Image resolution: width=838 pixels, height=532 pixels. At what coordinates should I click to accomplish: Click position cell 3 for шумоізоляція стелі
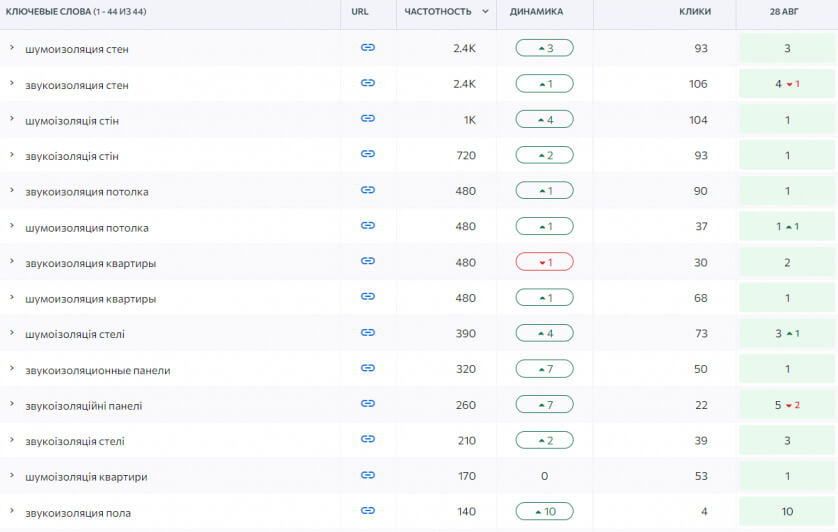[x=787, y=333]
